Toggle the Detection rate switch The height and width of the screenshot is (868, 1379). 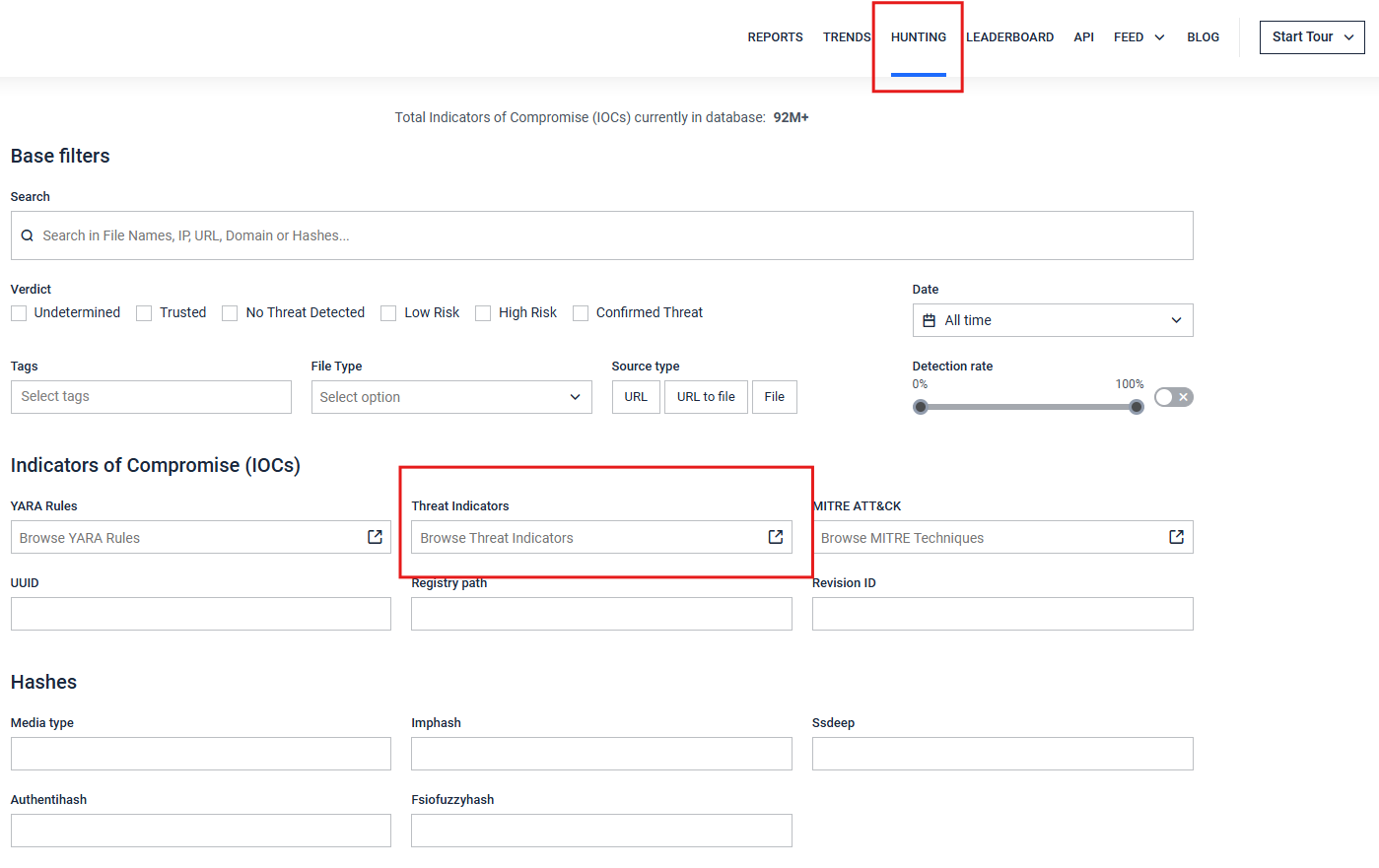[x=1173, y=397]
